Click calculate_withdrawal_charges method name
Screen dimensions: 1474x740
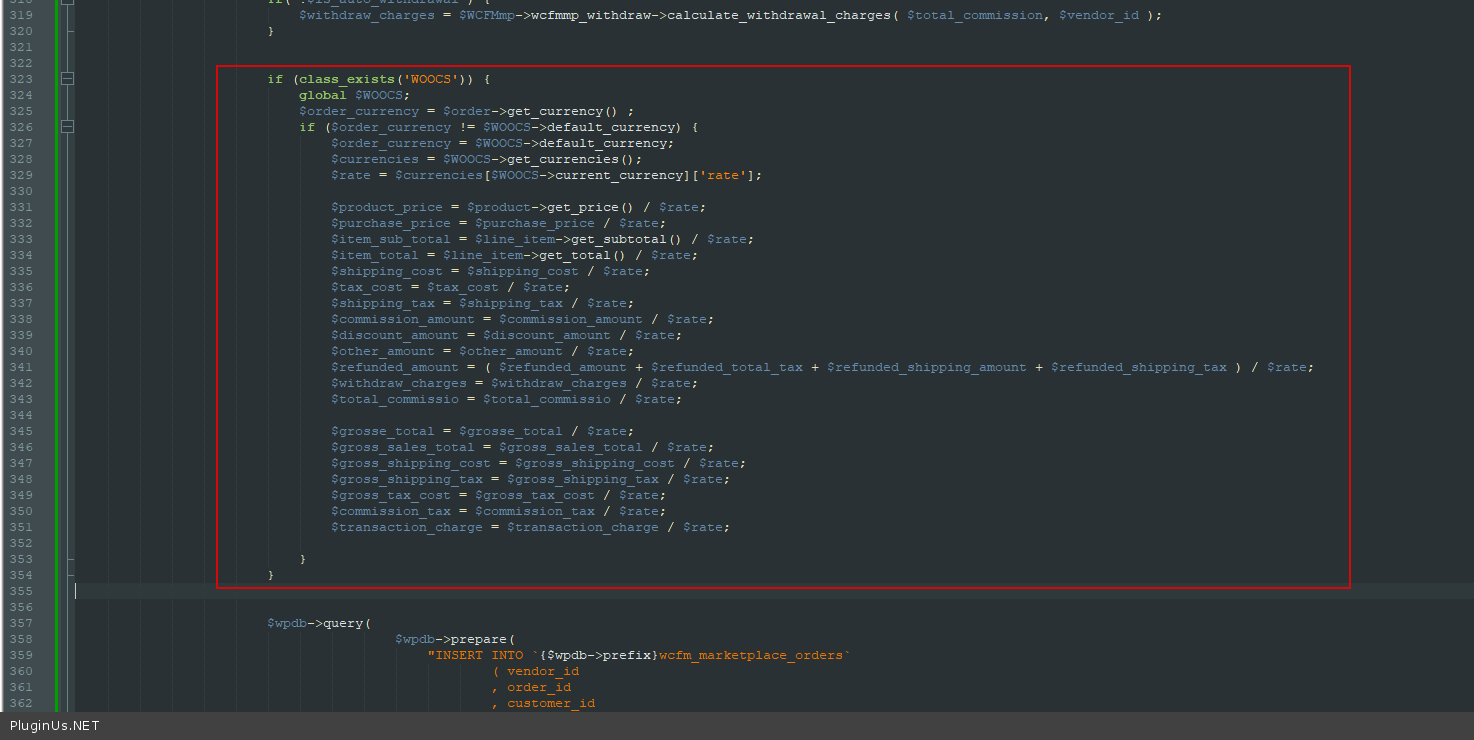click(x=778, y=15)
